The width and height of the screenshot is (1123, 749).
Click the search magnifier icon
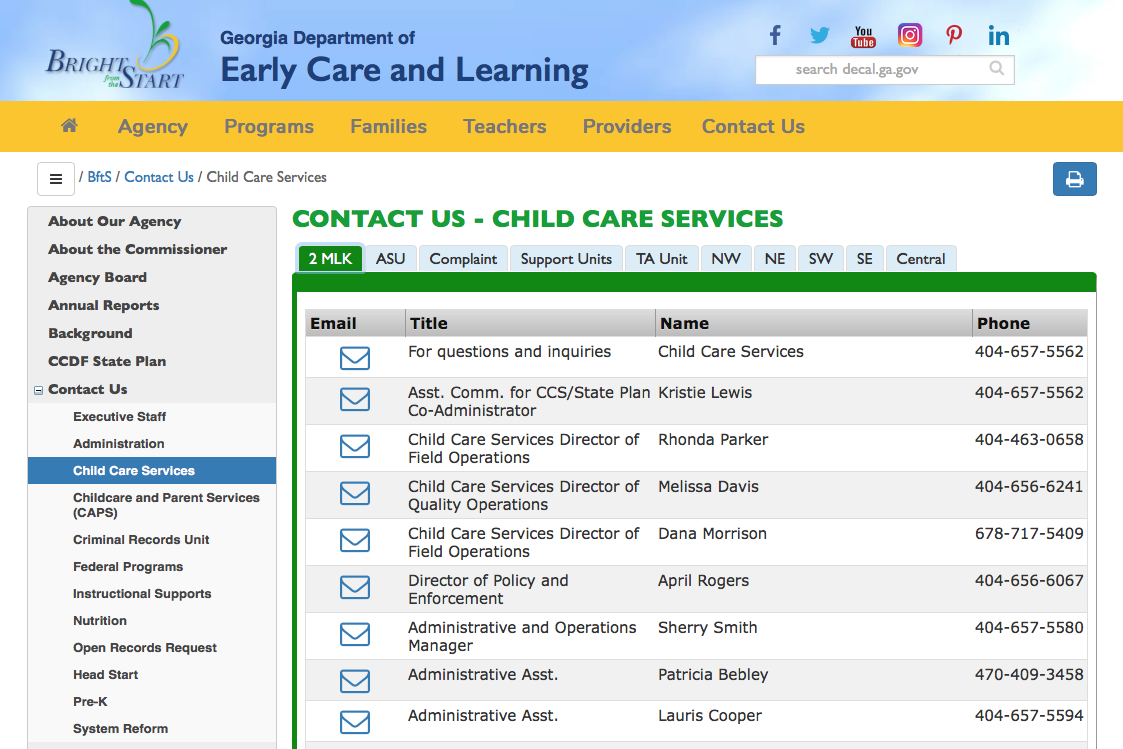[x=996, y=69]
